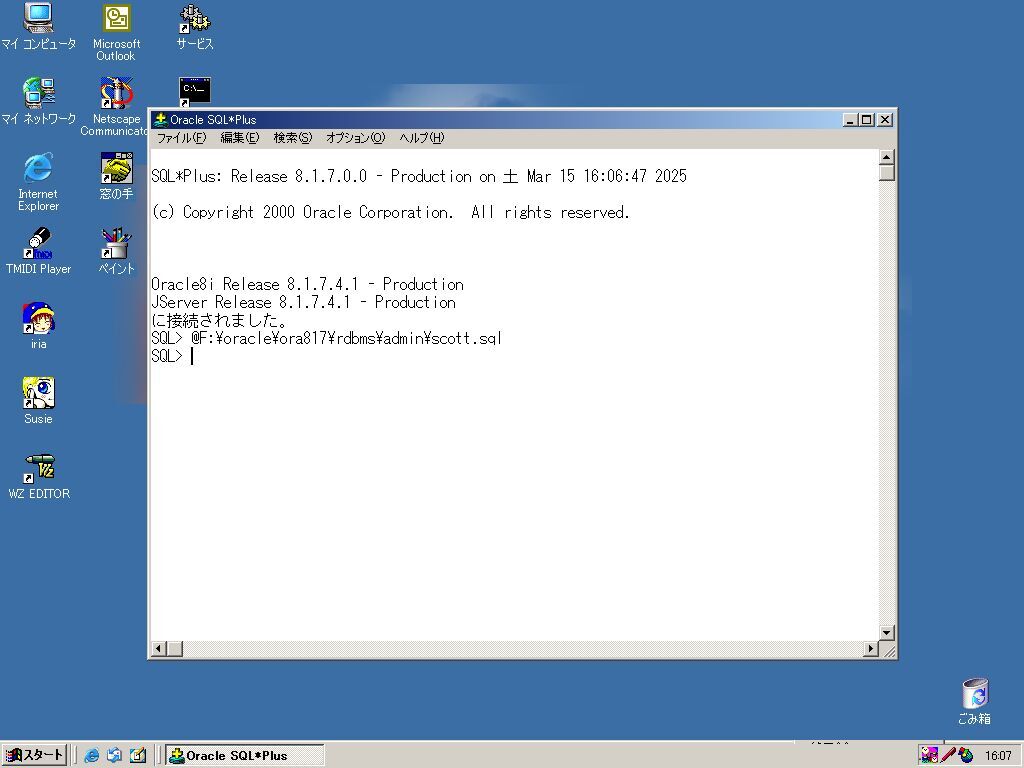Viewport: 1024px width, 768px height.
Task: Open the ファイル(F) menu
Action: [182, 138]
